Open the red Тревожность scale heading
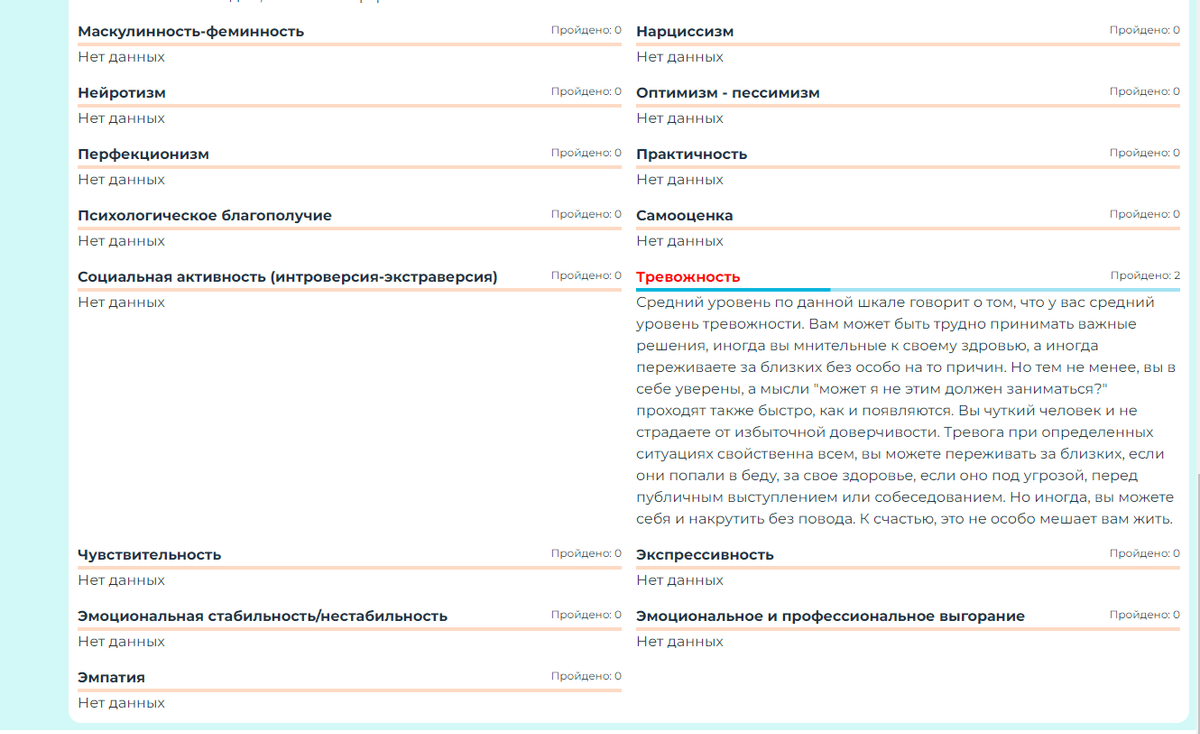The image size is (1200, 734). click(x=688, y=277)
